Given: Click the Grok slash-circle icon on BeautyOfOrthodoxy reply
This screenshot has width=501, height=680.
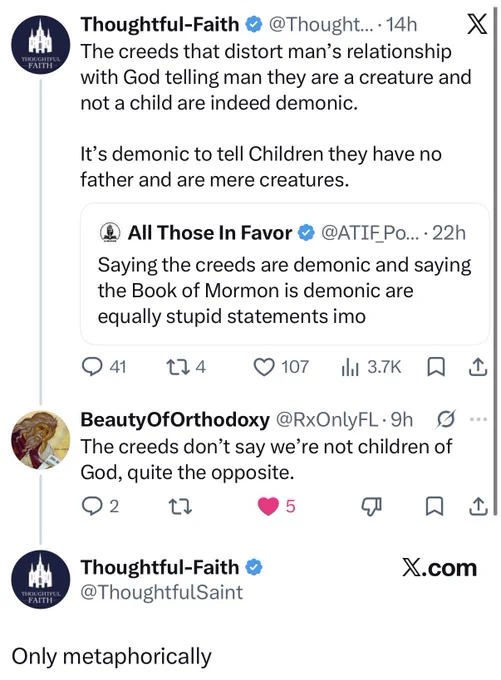Looking at the screenshot, I should [445, 419].
